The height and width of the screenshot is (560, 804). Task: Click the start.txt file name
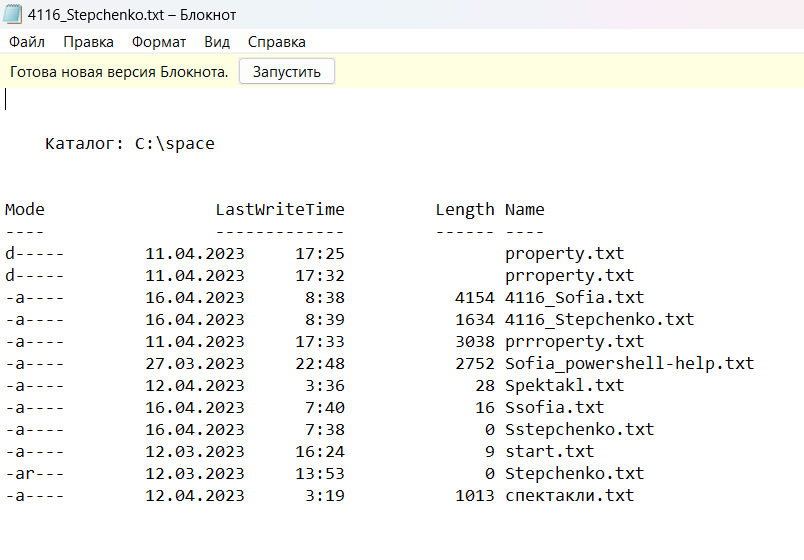pyautogui.click(x=550, y=451)
